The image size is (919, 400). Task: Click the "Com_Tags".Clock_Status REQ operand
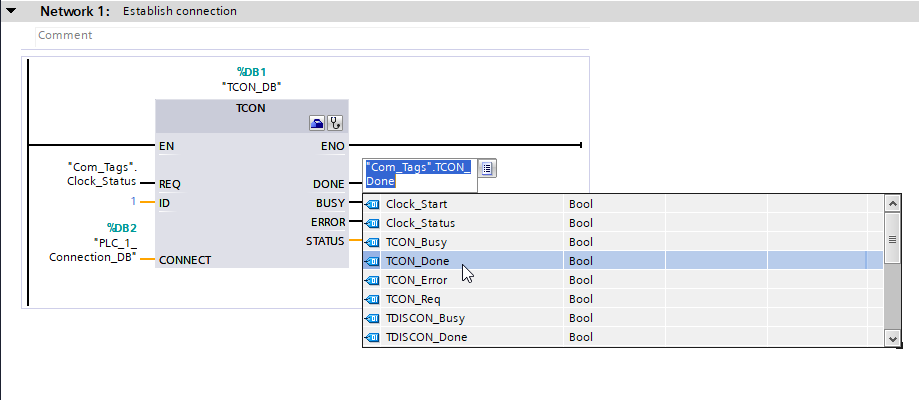click(x=96, y=174)
